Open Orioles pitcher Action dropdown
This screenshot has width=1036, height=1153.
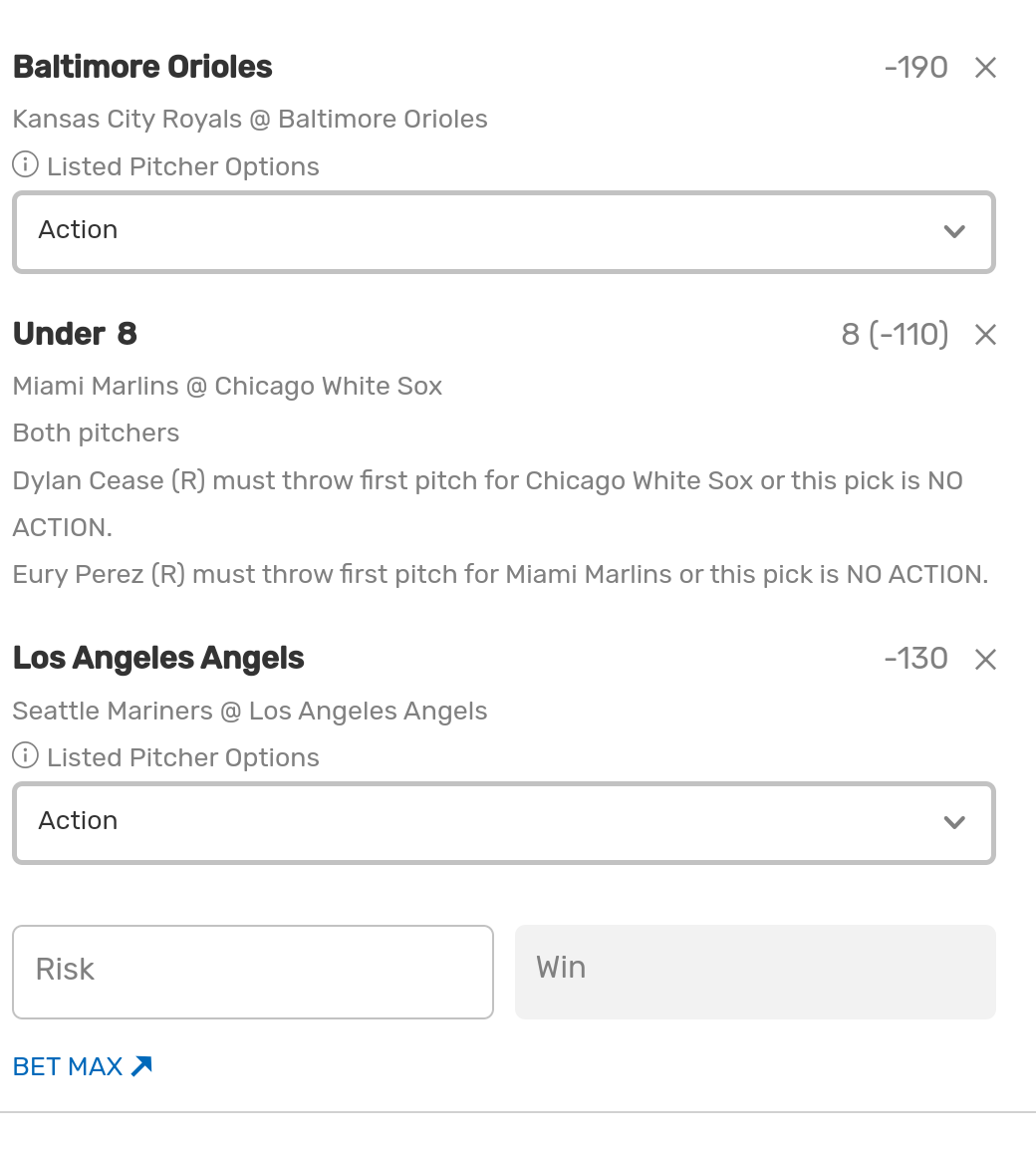click(x=503, y=231)
